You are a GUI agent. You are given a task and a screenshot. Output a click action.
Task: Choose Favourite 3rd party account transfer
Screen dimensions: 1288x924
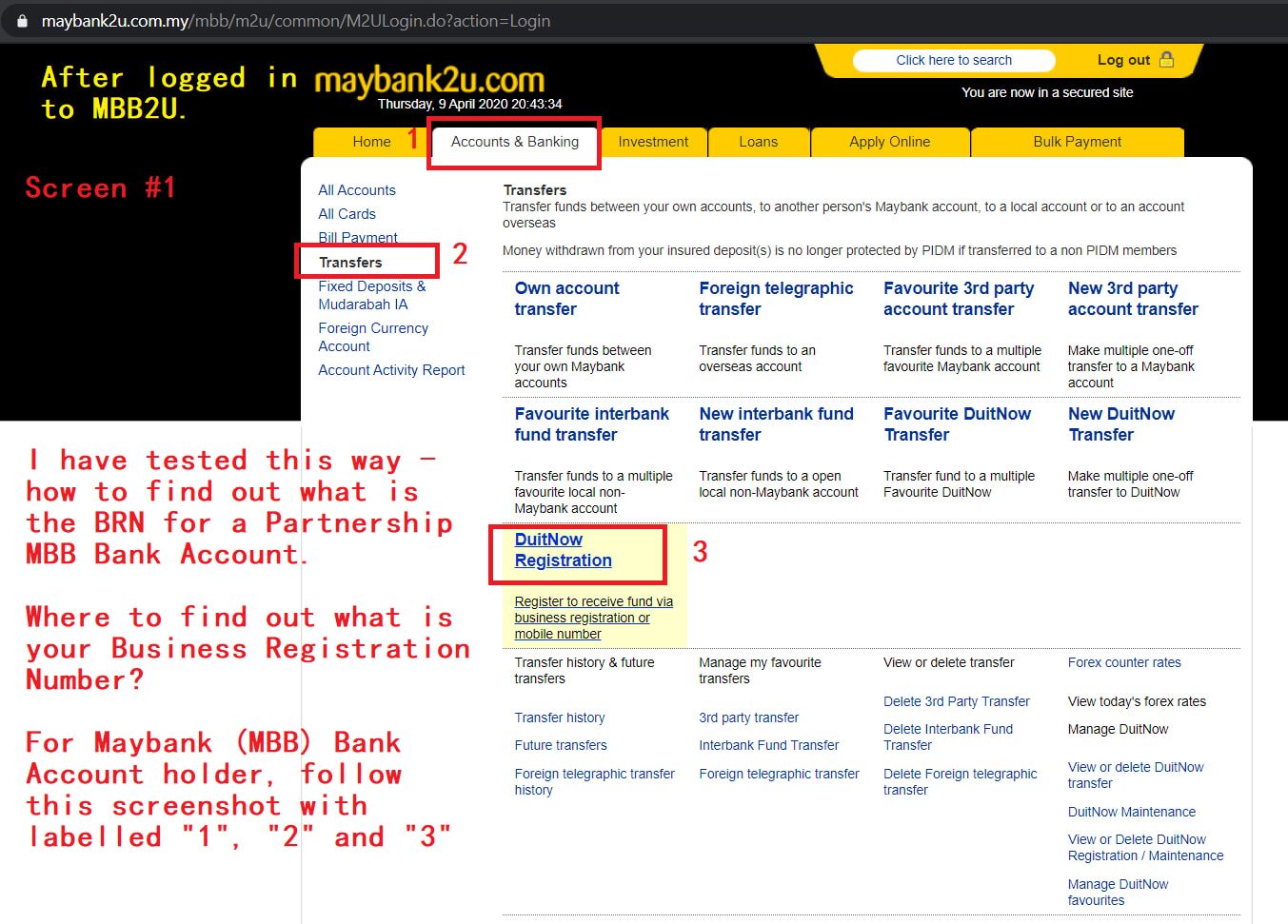click(x=959, y=299)
